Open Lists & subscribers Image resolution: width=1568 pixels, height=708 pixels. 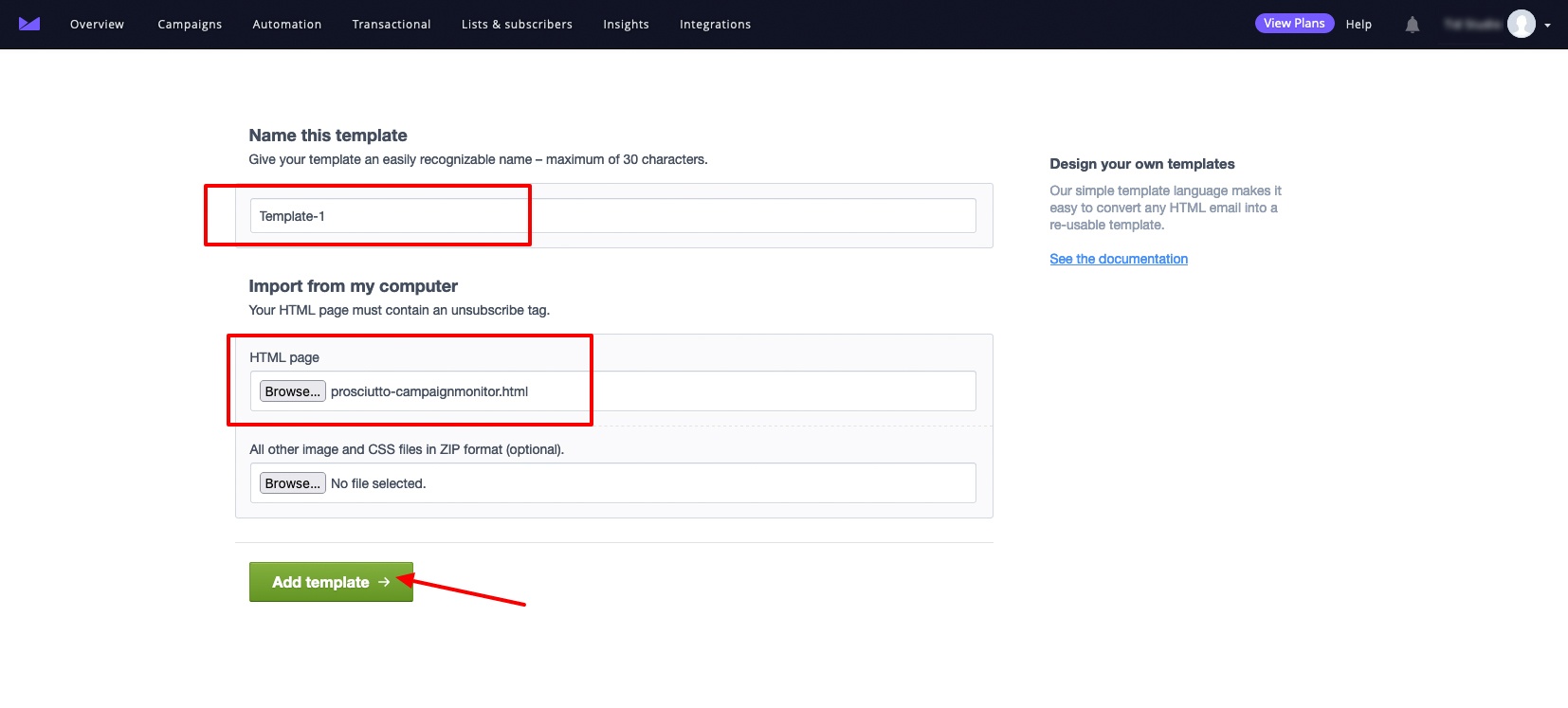coord(517,25)
